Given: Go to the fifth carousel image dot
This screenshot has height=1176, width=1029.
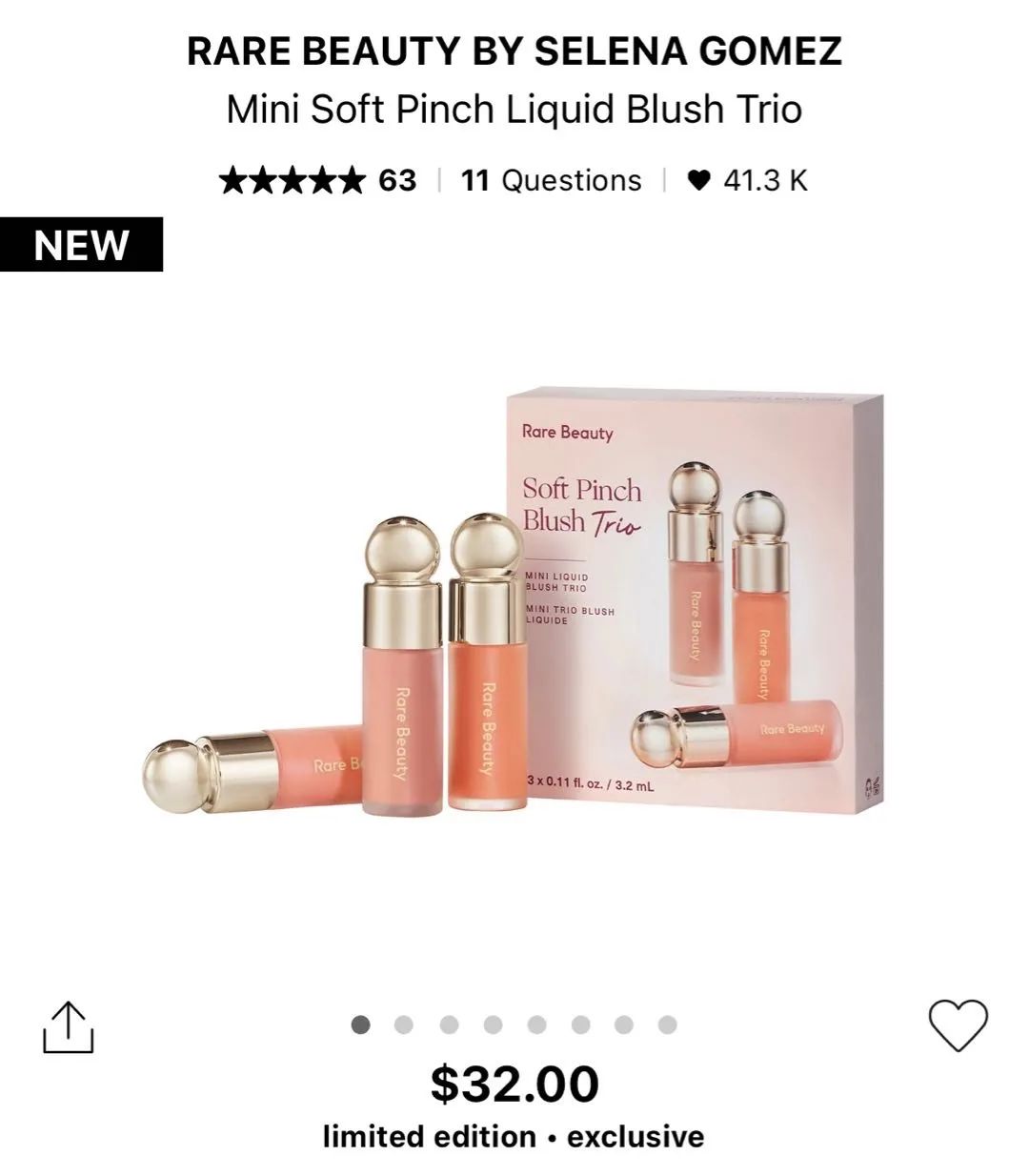Looking at the screenshot, I should 536,1024.
